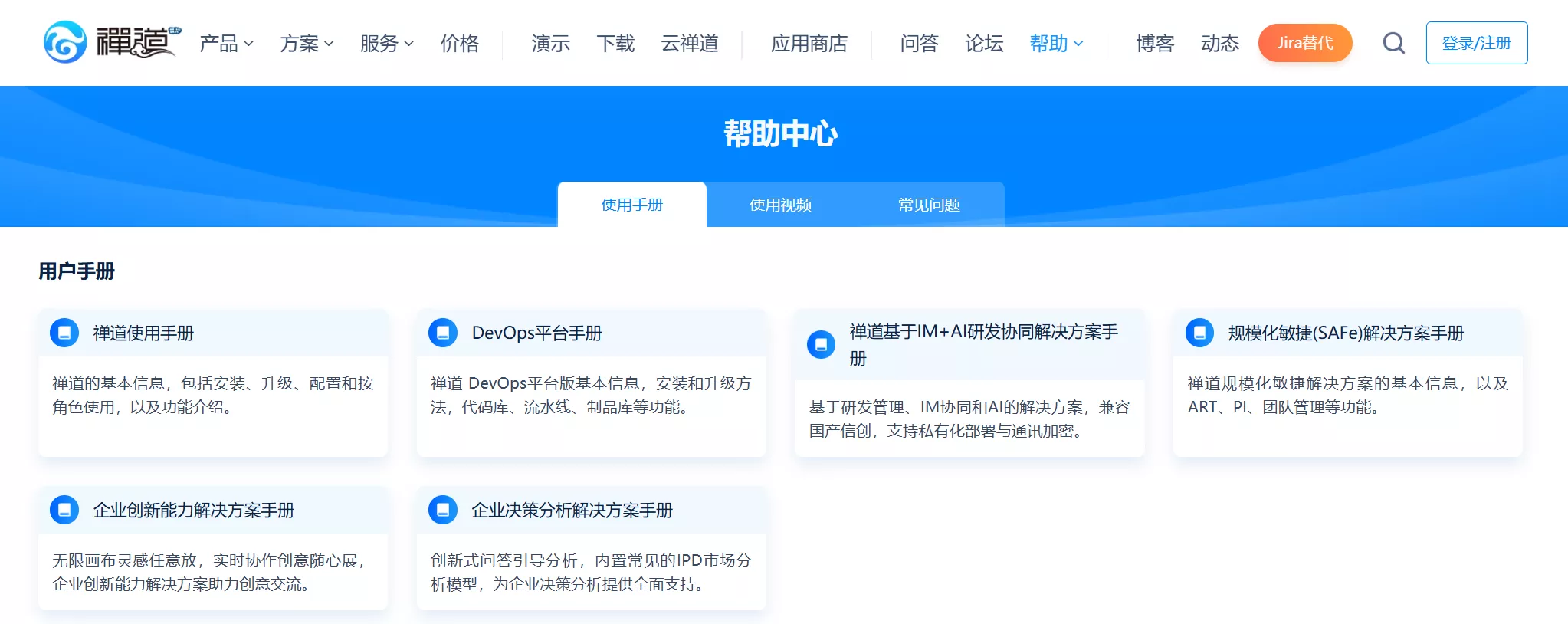Click the 帮助中心 banner title
The height and width of the screenshot is (624, 1568).
[781, 133]
